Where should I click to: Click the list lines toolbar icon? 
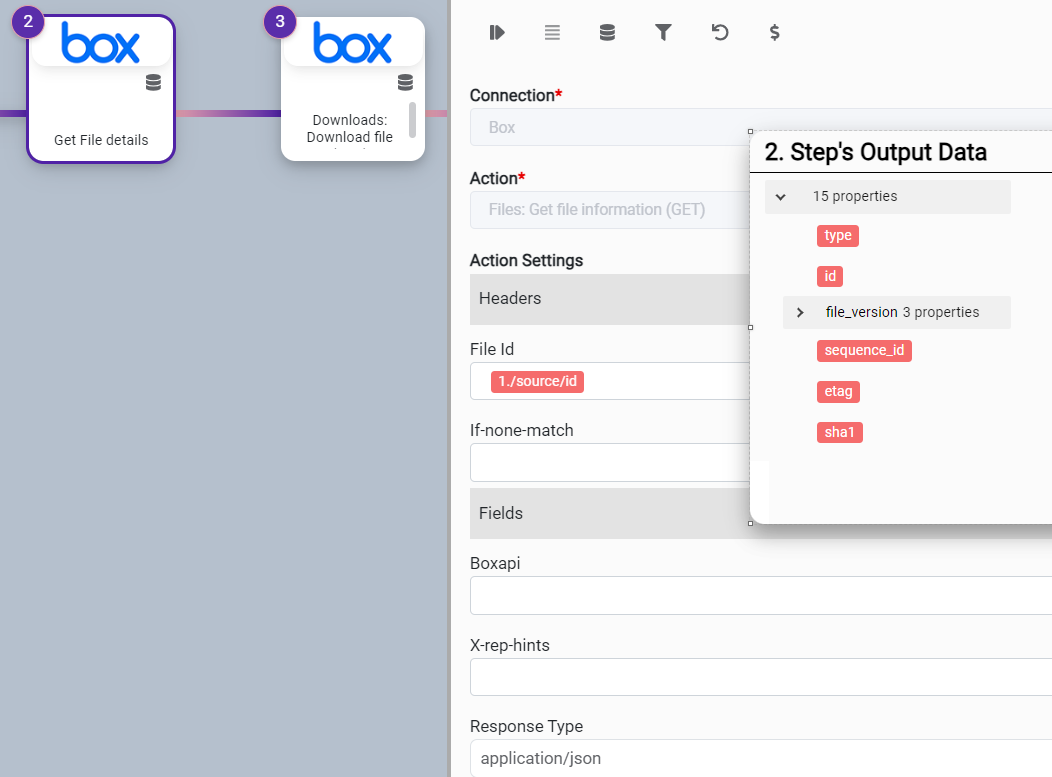pyautogui.click(x=552, y=33)
